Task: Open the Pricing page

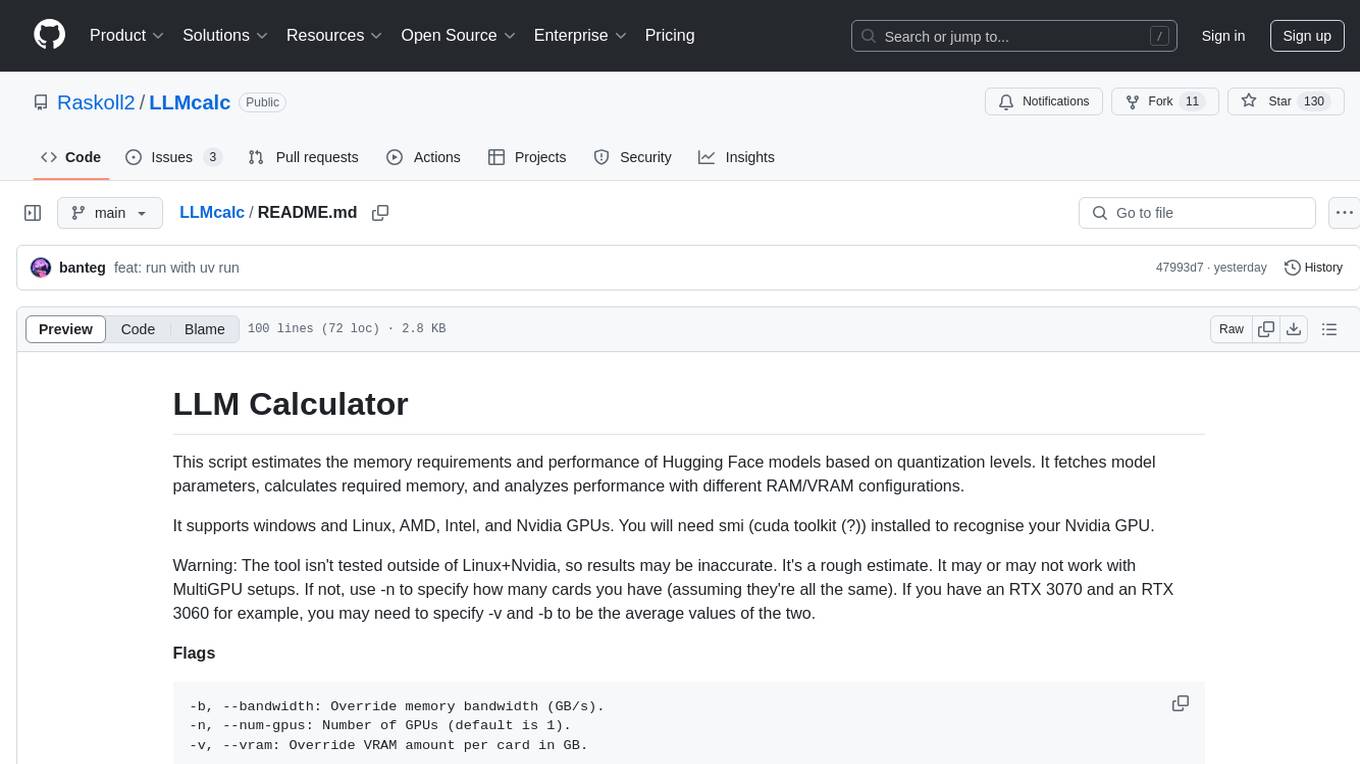Action: click(670, 35)
